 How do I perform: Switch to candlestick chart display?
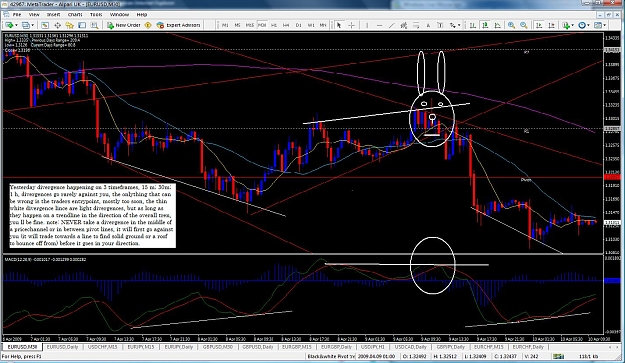coord(485,25)
